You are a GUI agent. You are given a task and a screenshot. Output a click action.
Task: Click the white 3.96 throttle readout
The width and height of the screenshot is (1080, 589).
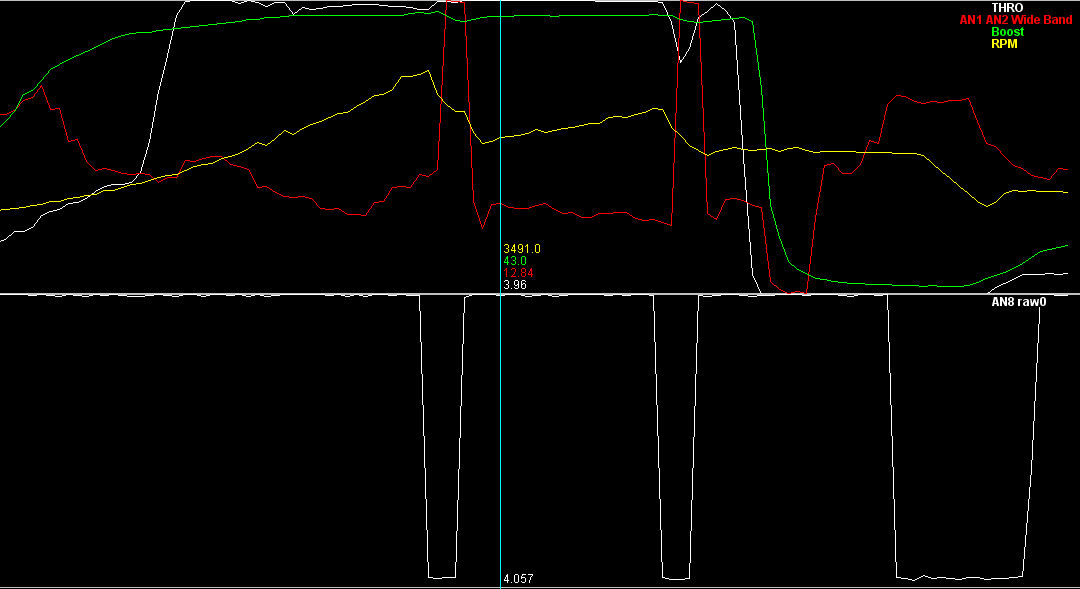515,285
